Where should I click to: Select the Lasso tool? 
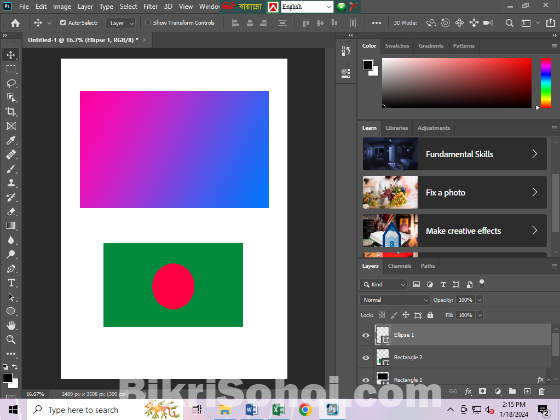11,83
